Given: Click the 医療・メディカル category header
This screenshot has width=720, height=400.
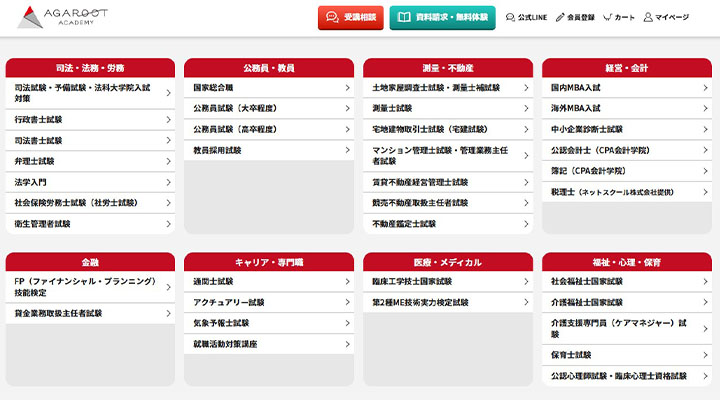Looking at the screenshot, I should (x=448, y=262).
